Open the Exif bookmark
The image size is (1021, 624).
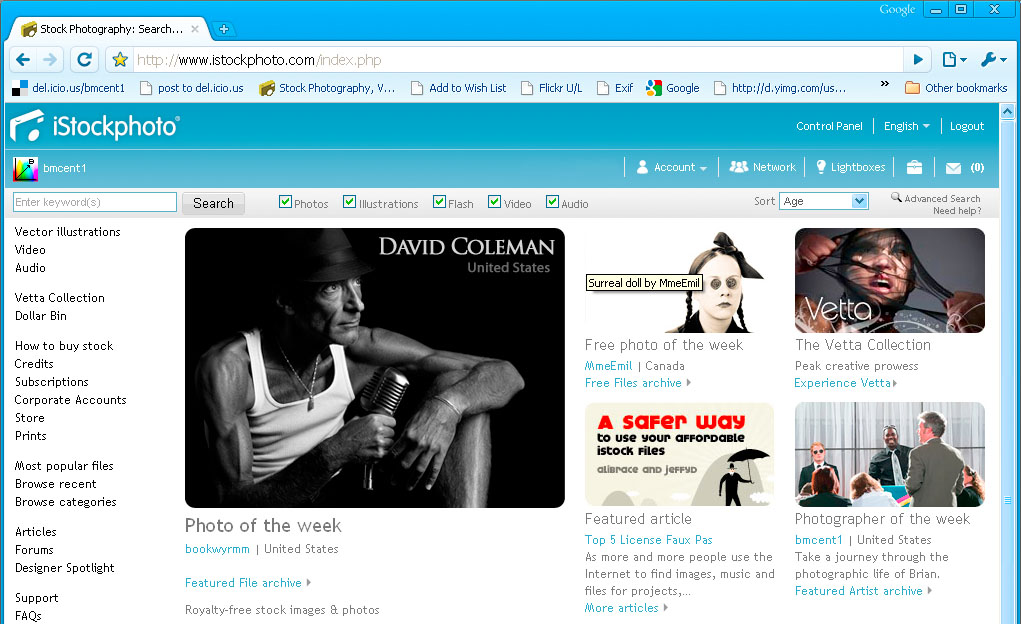615,88
